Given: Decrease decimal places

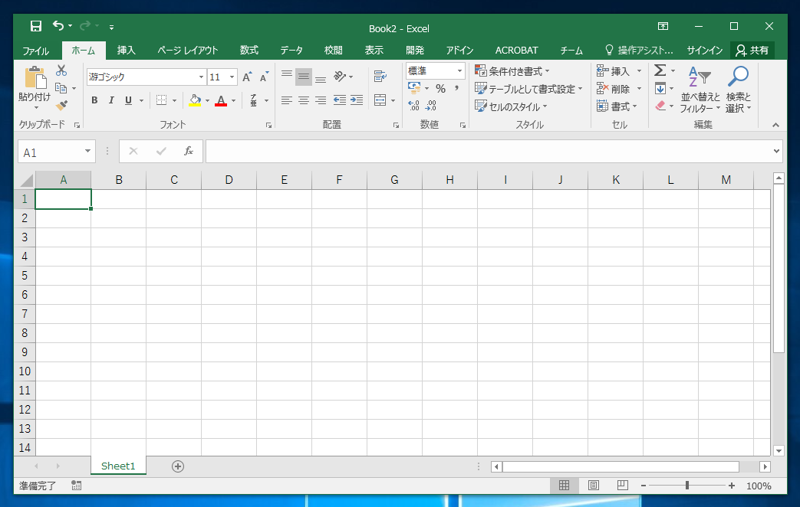Looking at the screenshot, I should tap(431, 106).
